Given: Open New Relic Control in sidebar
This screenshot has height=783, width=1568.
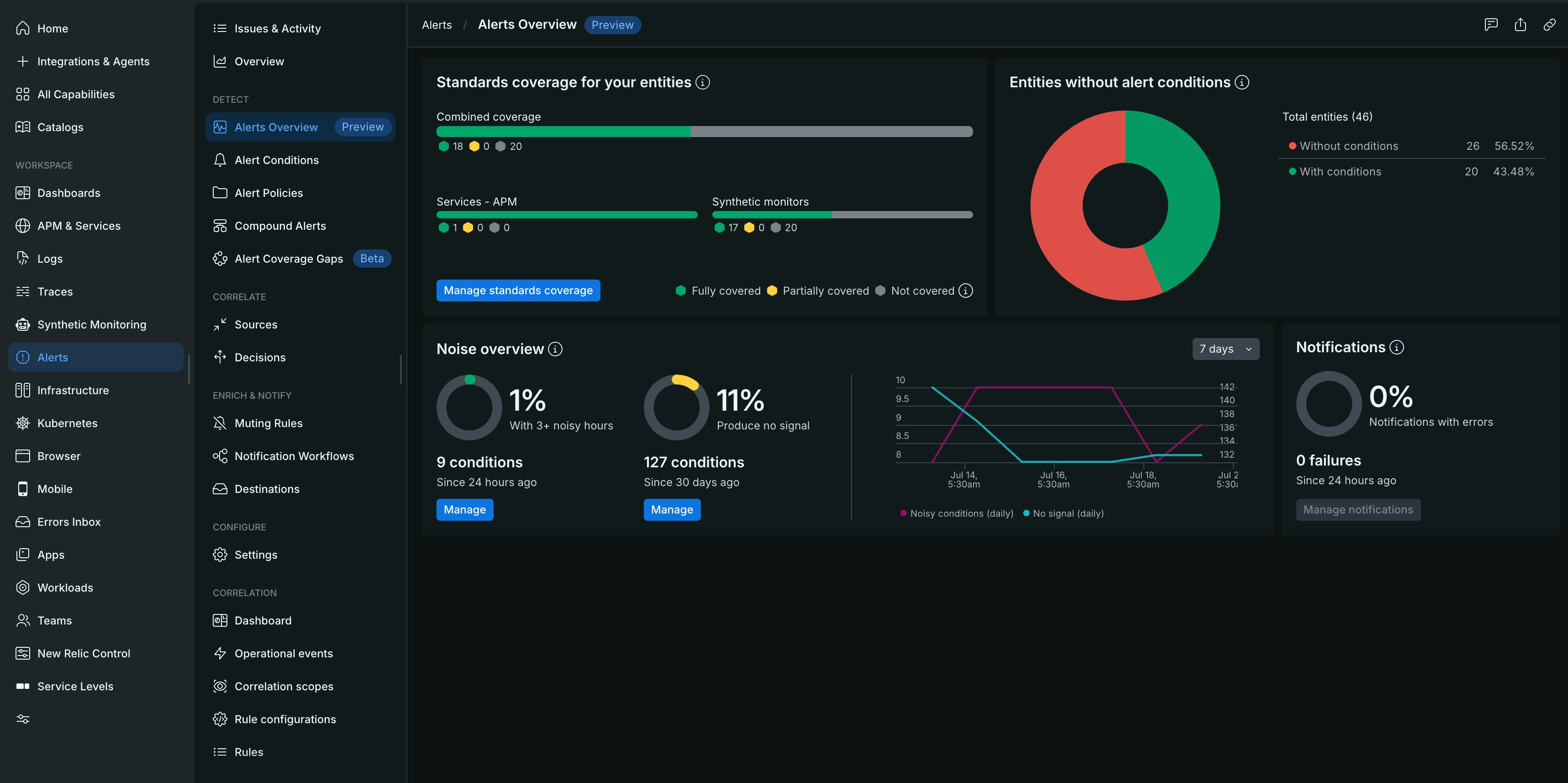Looking at the screenshot, I should [95, 653].
